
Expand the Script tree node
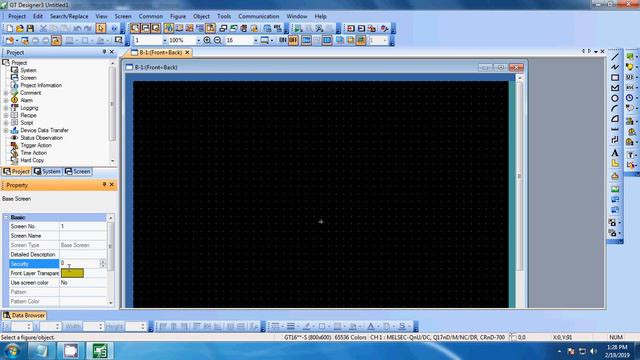click(6, 123)
